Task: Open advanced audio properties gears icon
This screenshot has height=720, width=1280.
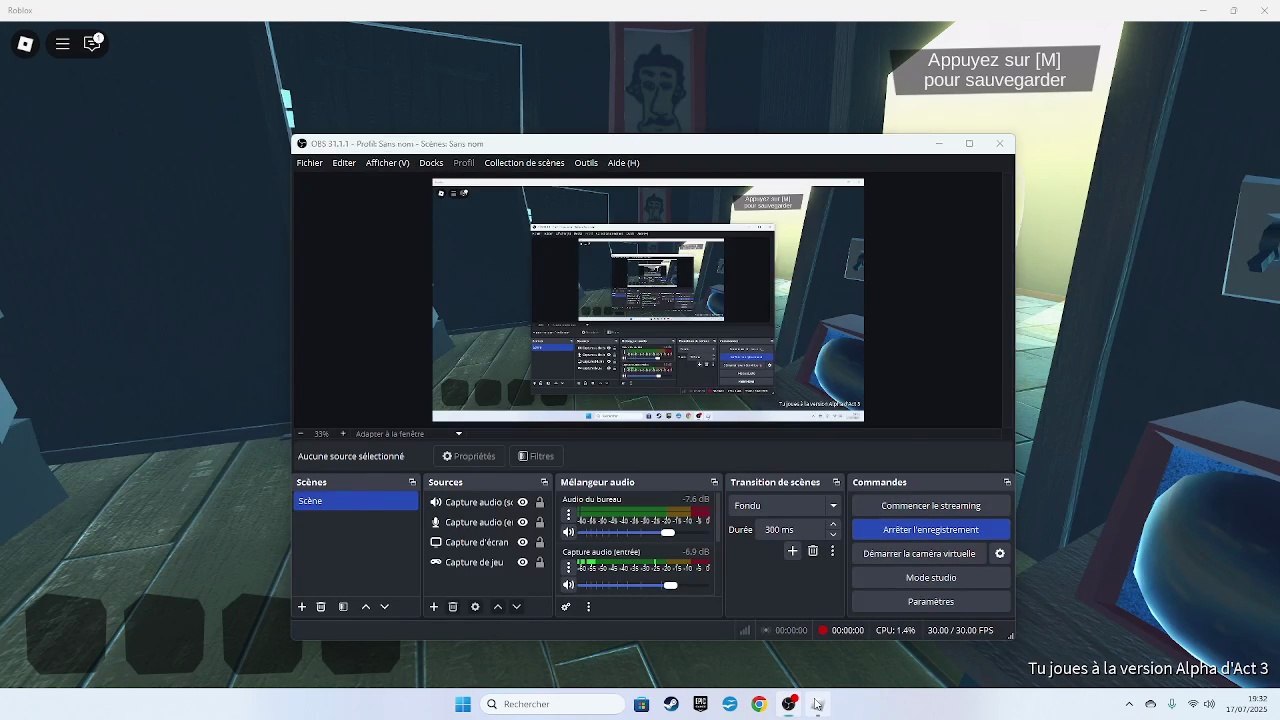Action: 566,607
